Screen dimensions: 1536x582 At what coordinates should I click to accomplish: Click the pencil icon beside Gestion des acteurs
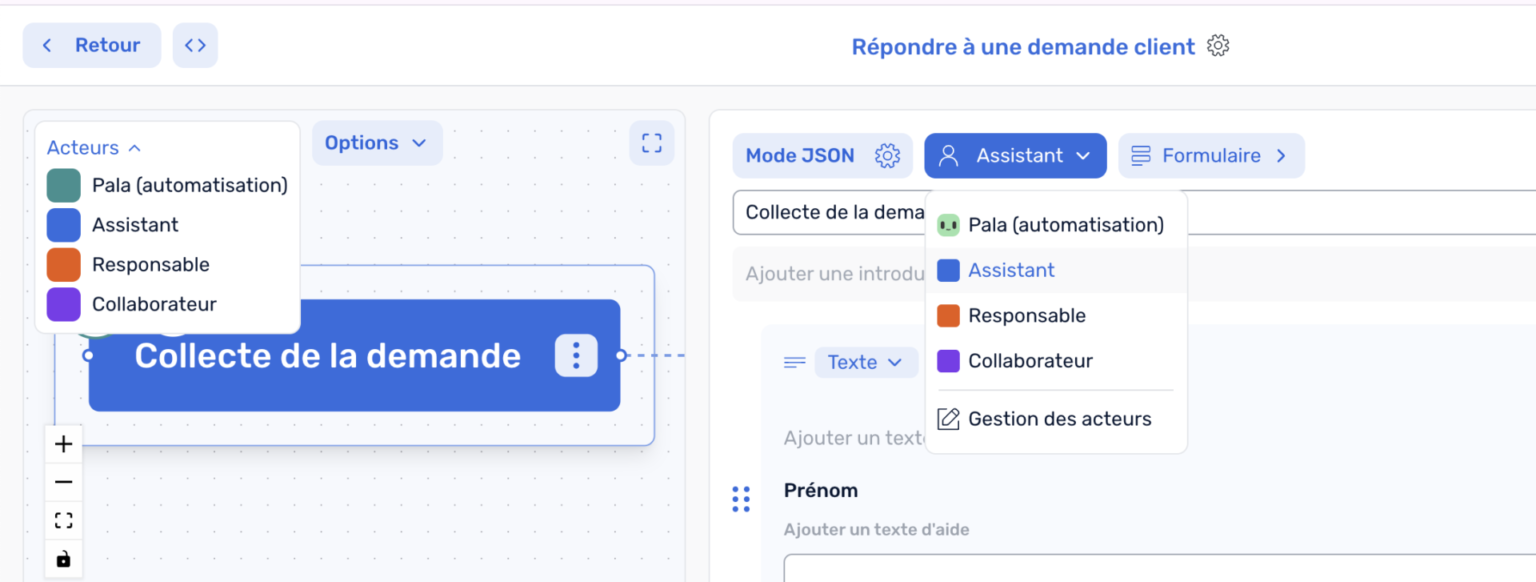pos(947,418)
